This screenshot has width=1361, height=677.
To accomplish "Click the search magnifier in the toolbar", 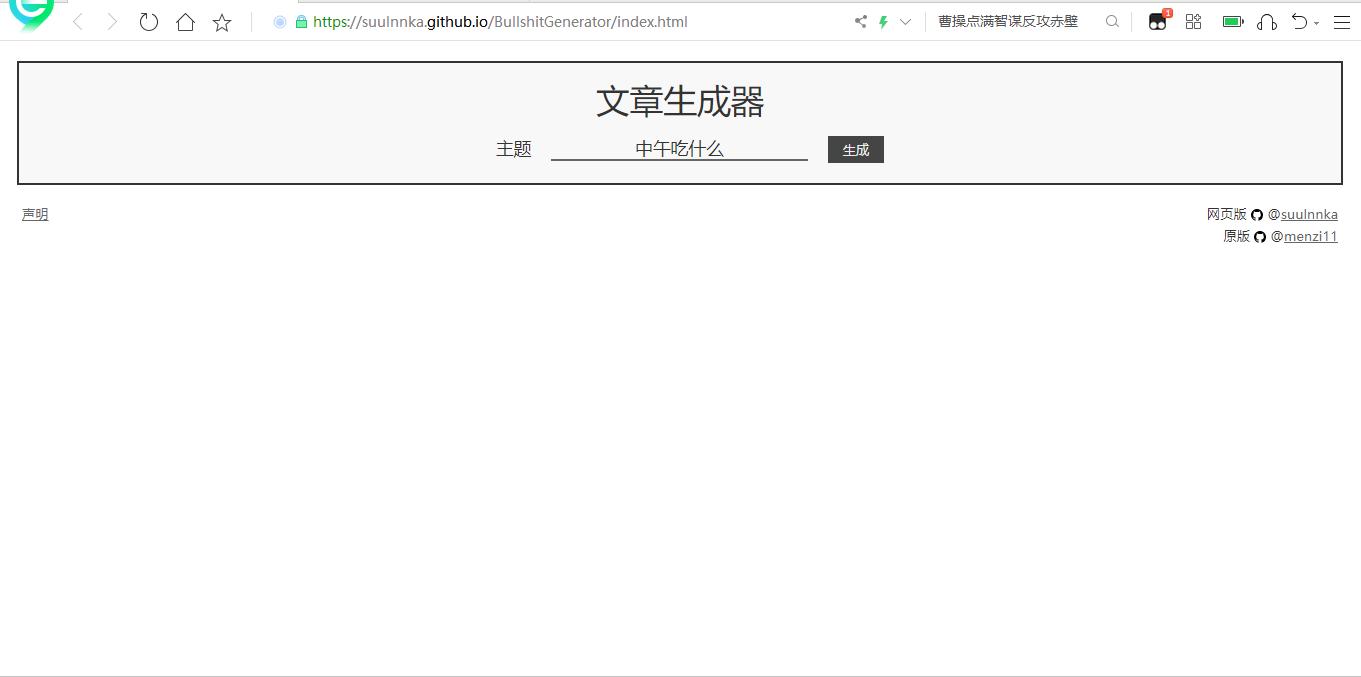I will pos(1112,21).
